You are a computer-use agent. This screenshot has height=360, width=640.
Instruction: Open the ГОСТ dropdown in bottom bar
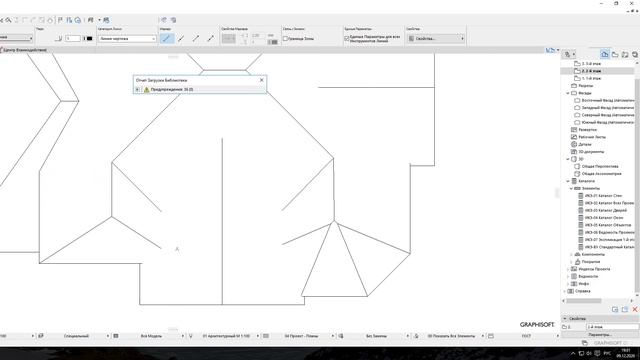coord(527,336)
